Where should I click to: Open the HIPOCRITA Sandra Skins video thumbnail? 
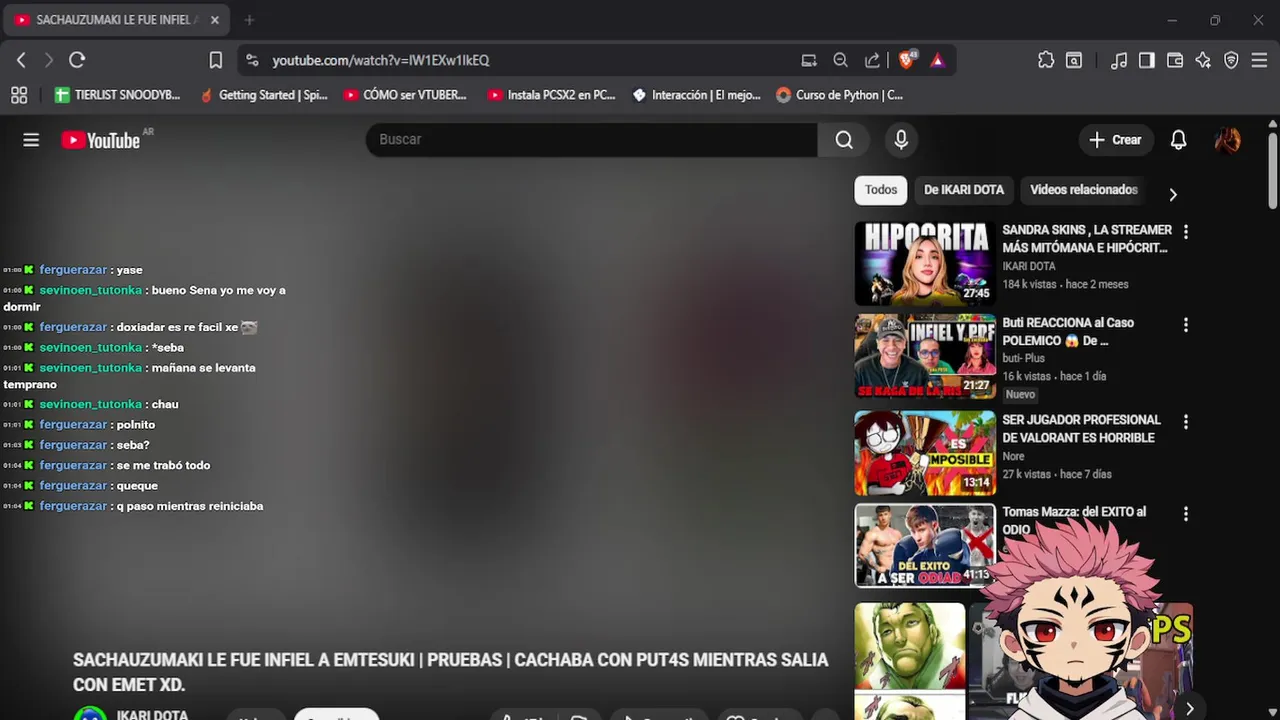pos(925,263)
